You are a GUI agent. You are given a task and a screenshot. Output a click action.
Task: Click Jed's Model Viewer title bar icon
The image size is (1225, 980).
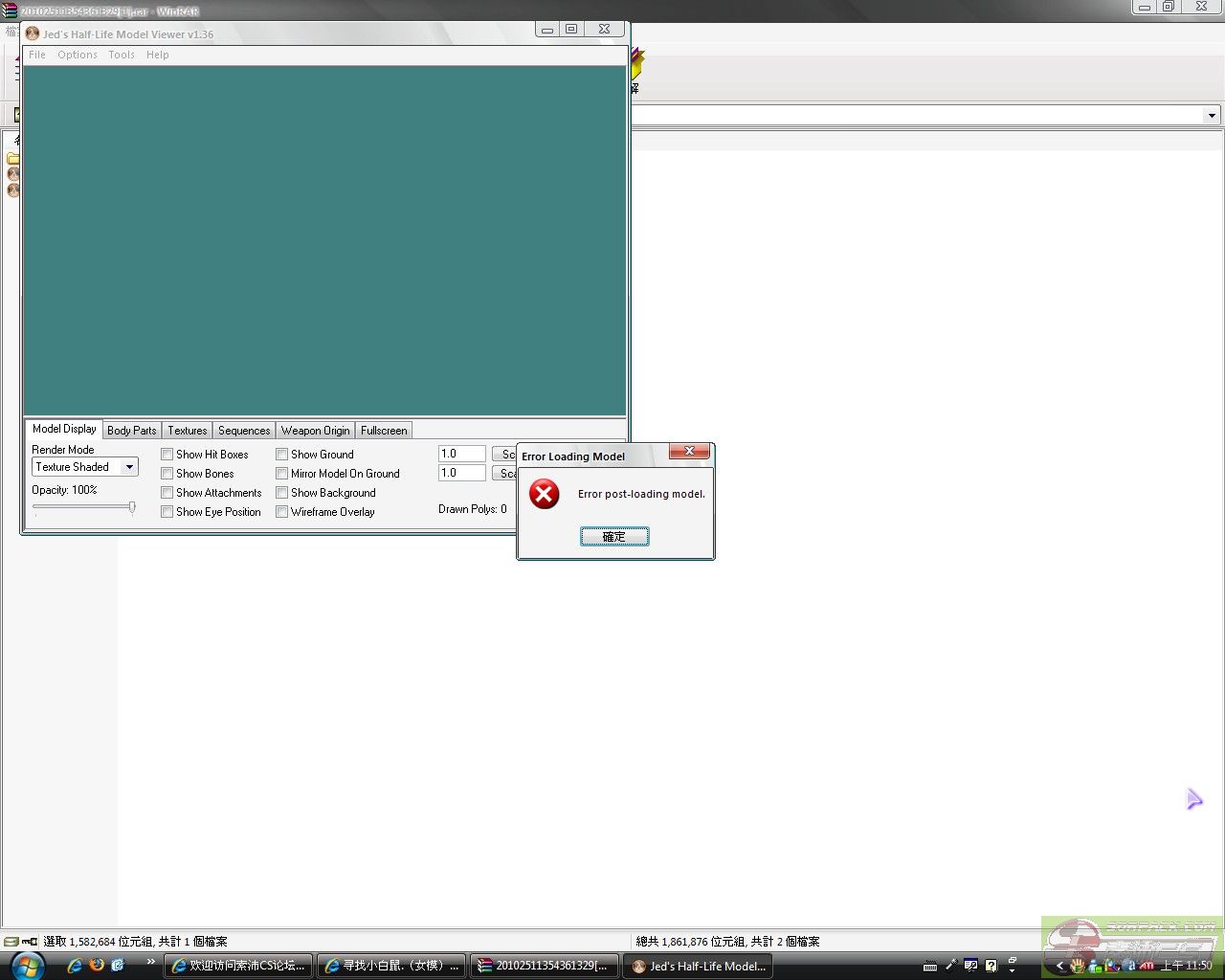pos(33,33)
